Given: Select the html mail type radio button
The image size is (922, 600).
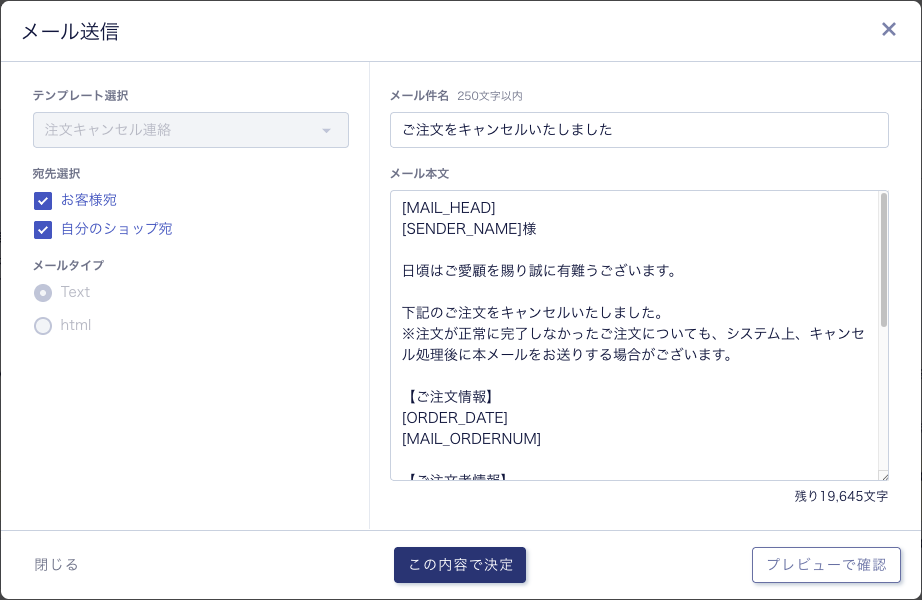Looking at the screenshot, I should click(x=43, y=326).
